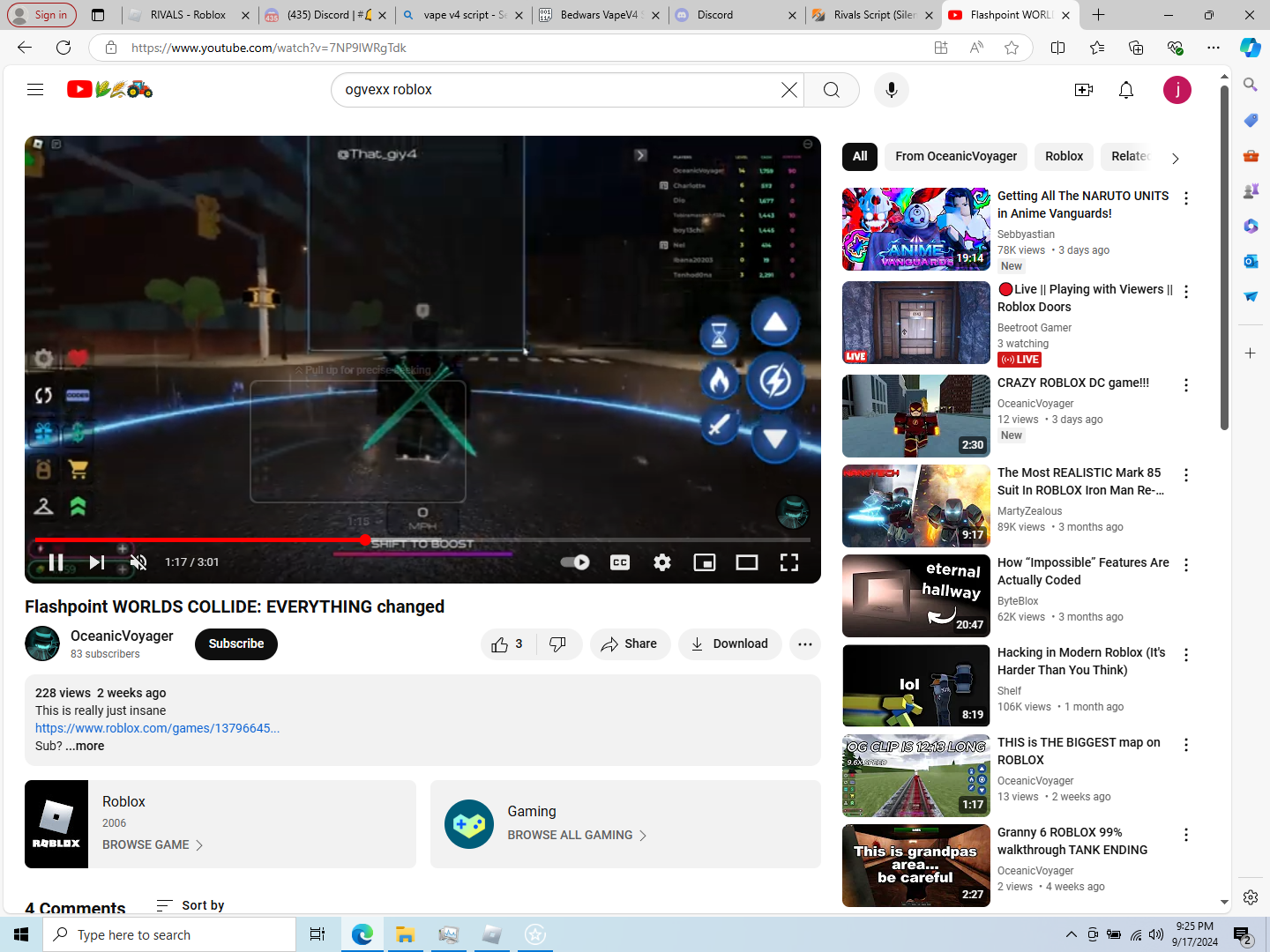Open File Explorer from taskbar

pos(405,934)
